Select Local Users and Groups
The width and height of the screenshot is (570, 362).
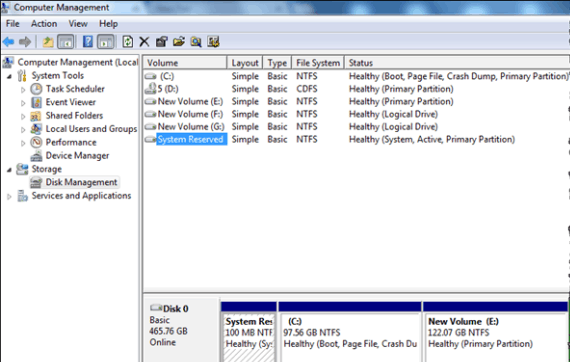click(91, 129)
